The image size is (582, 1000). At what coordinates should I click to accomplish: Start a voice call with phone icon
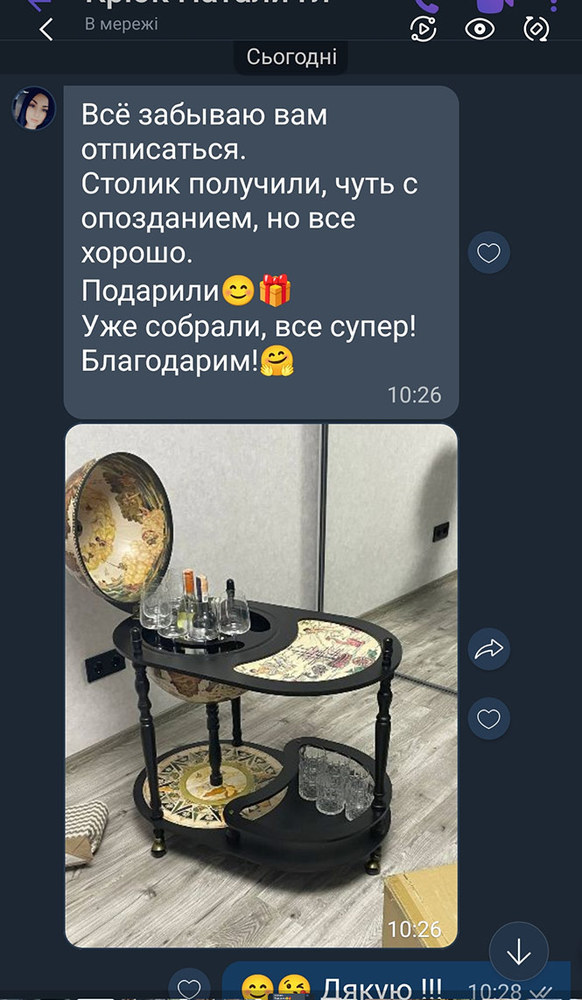click(425, 3)
